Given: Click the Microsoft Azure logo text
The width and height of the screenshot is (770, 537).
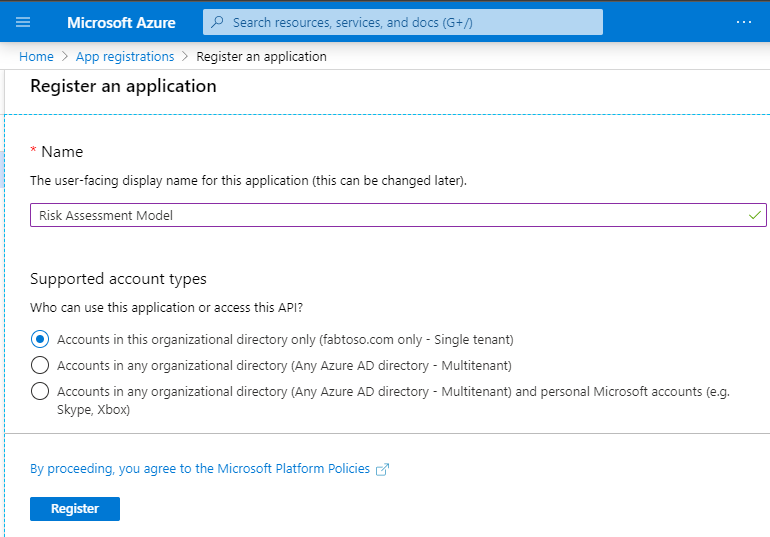Looking at the screenshot, I should click(x=121, y=23).
